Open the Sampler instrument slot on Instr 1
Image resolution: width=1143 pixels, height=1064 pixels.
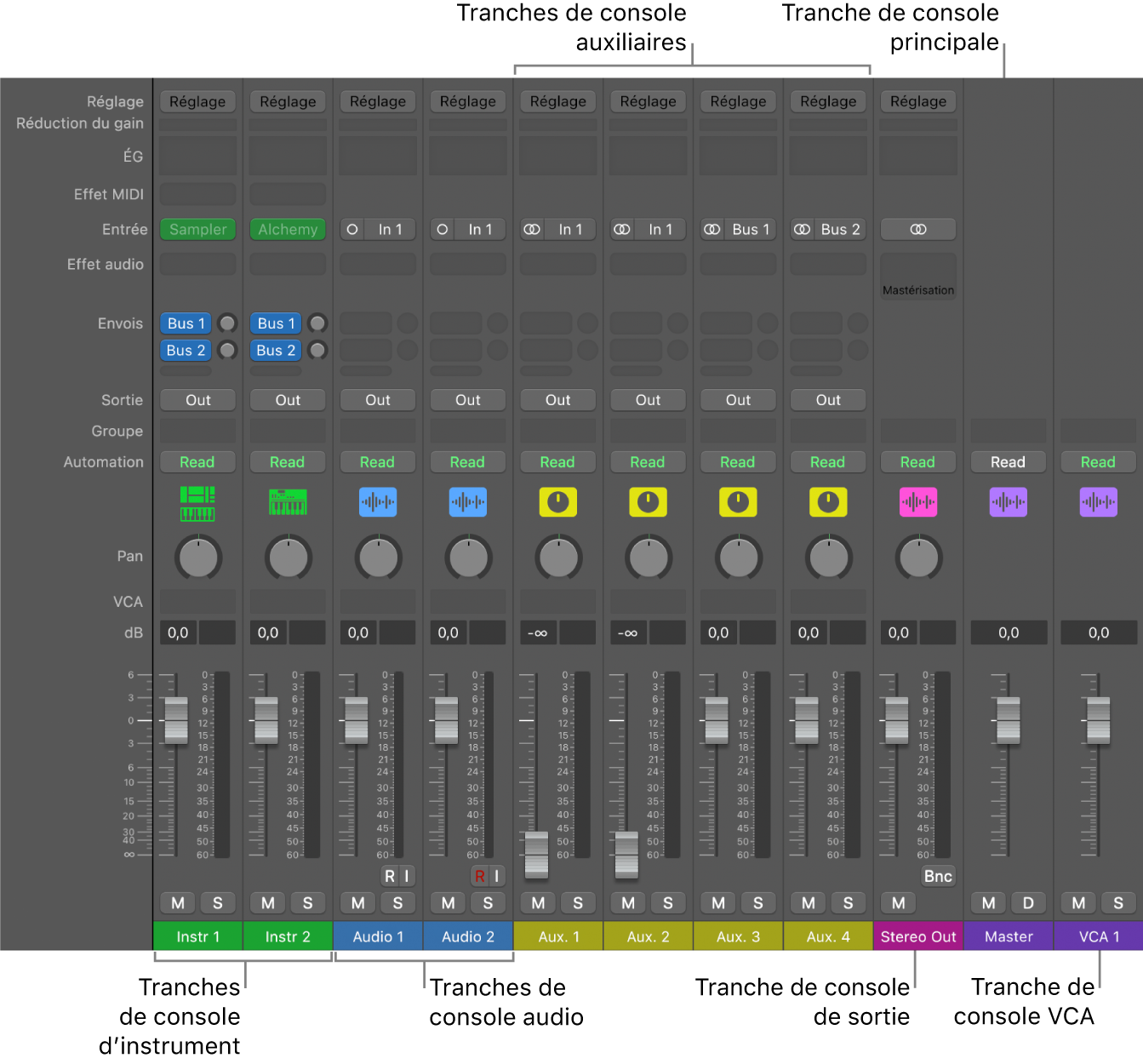(197, 229)
